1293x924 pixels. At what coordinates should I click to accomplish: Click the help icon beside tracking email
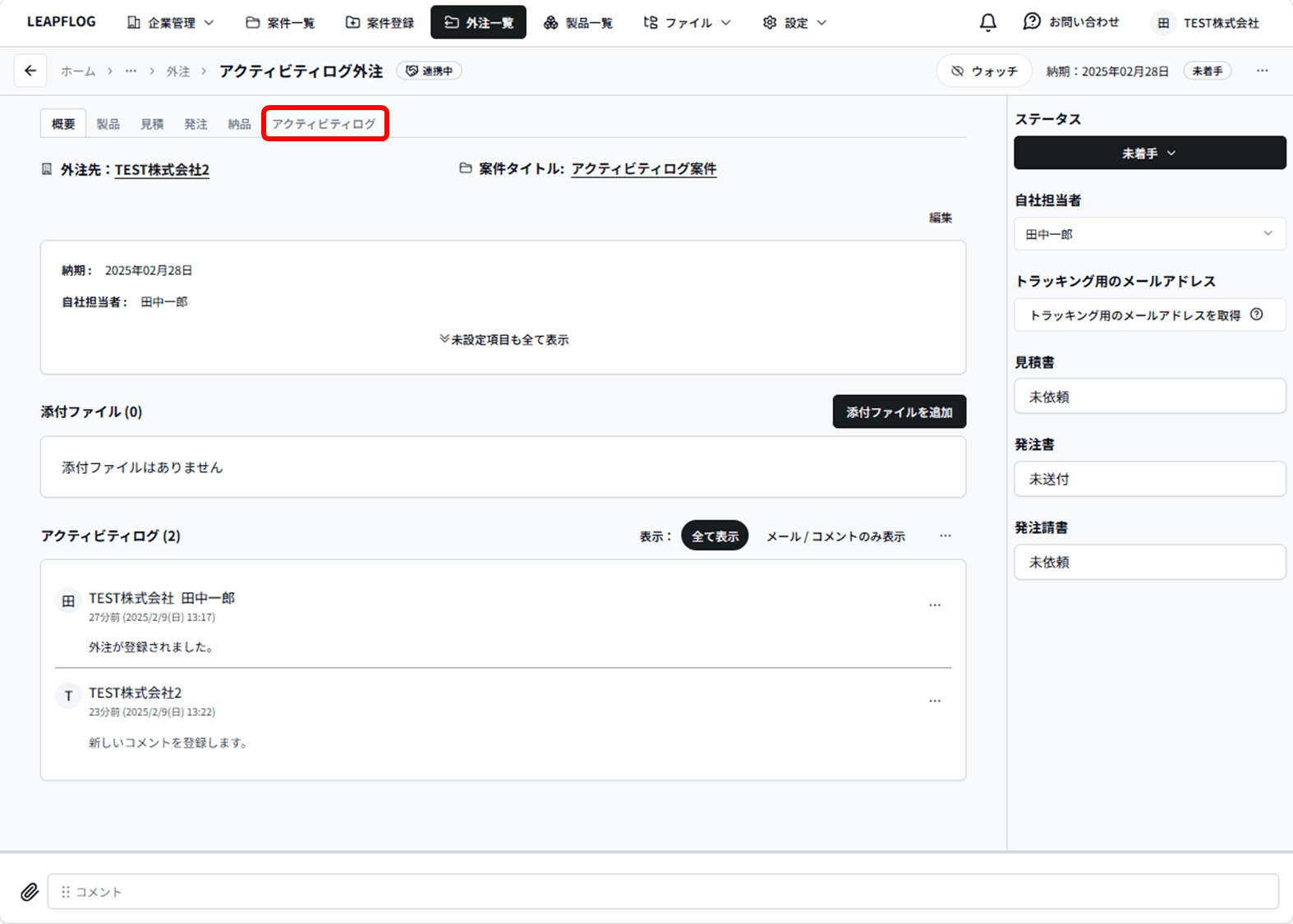1256,315
